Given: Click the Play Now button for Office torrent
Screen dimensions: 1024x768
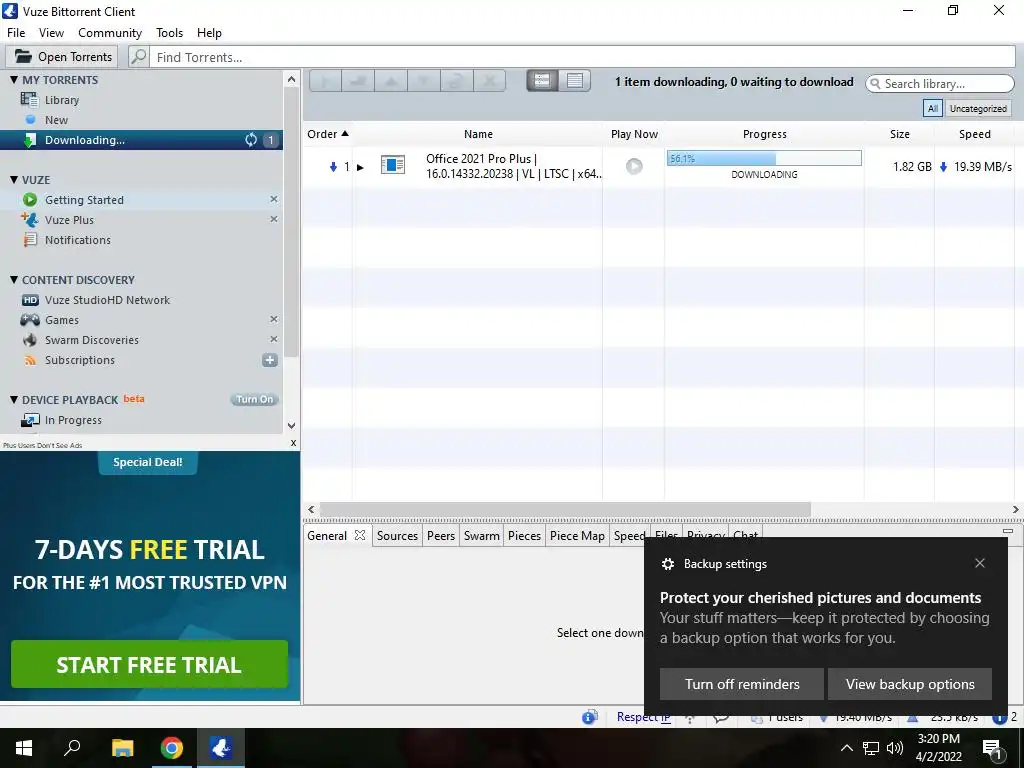Looking at the screenshot, I should (x=634, y=166).
